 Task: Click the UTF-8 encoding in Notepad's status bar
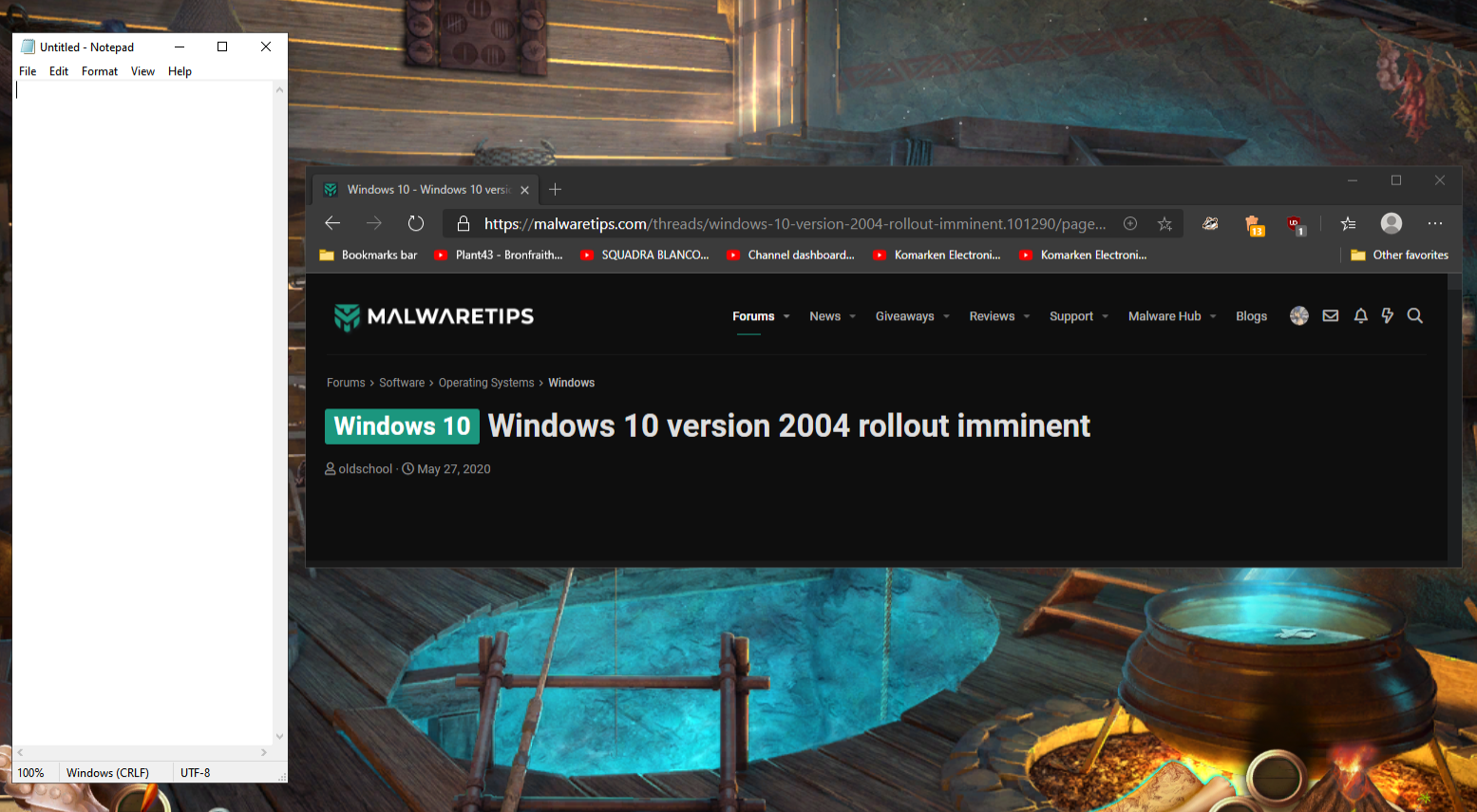tap(195, 773)
